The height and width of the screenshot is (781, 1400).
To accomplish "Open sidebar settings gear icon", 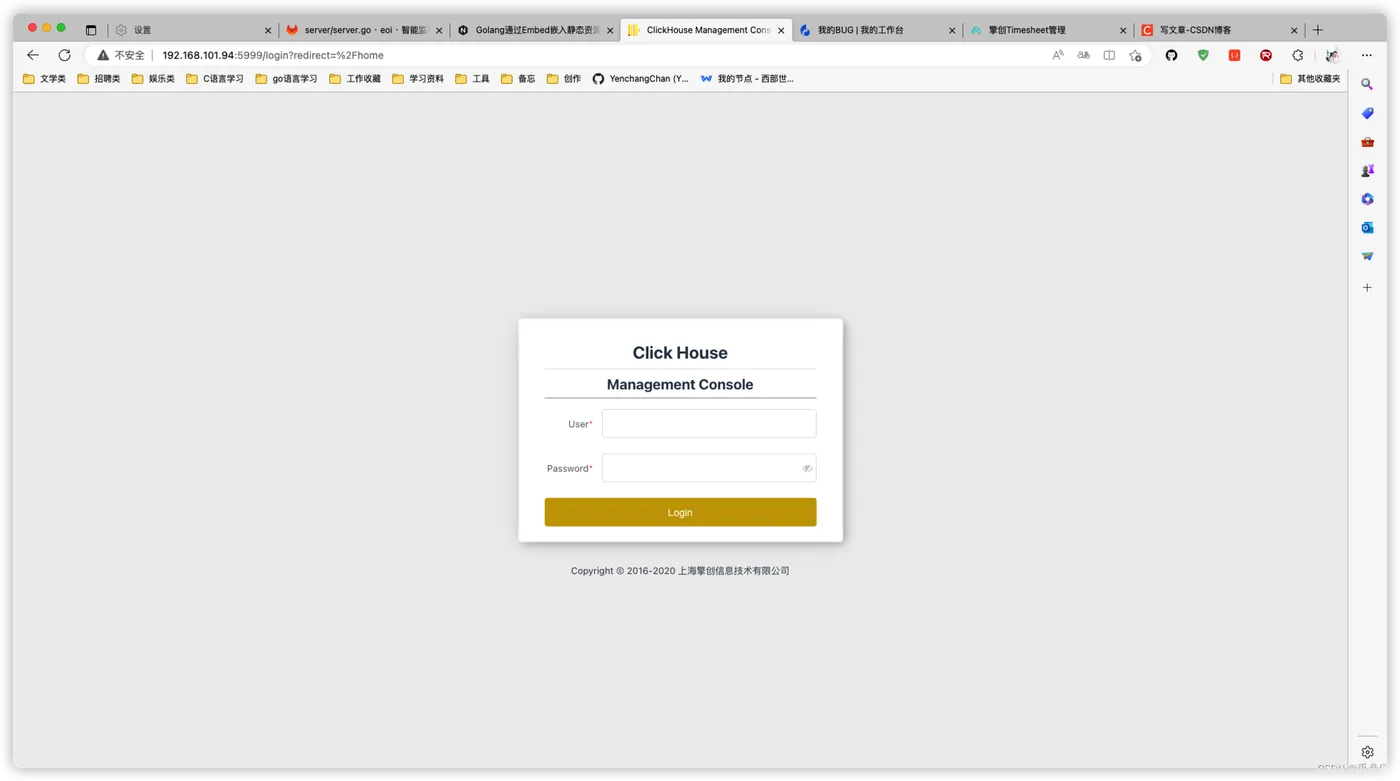I will (1367, 752).
